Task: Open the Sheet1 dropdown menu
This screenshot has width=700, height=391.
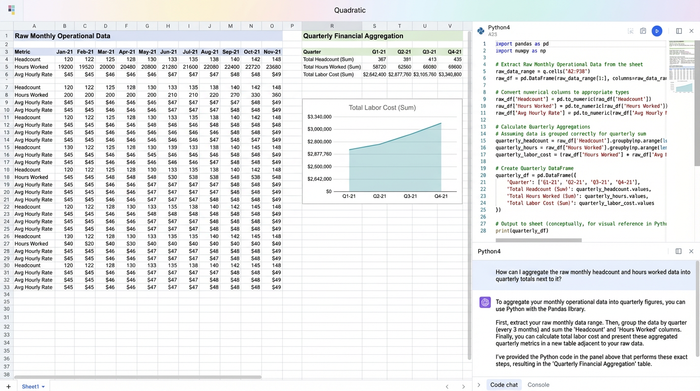Action: click(43, 387)
